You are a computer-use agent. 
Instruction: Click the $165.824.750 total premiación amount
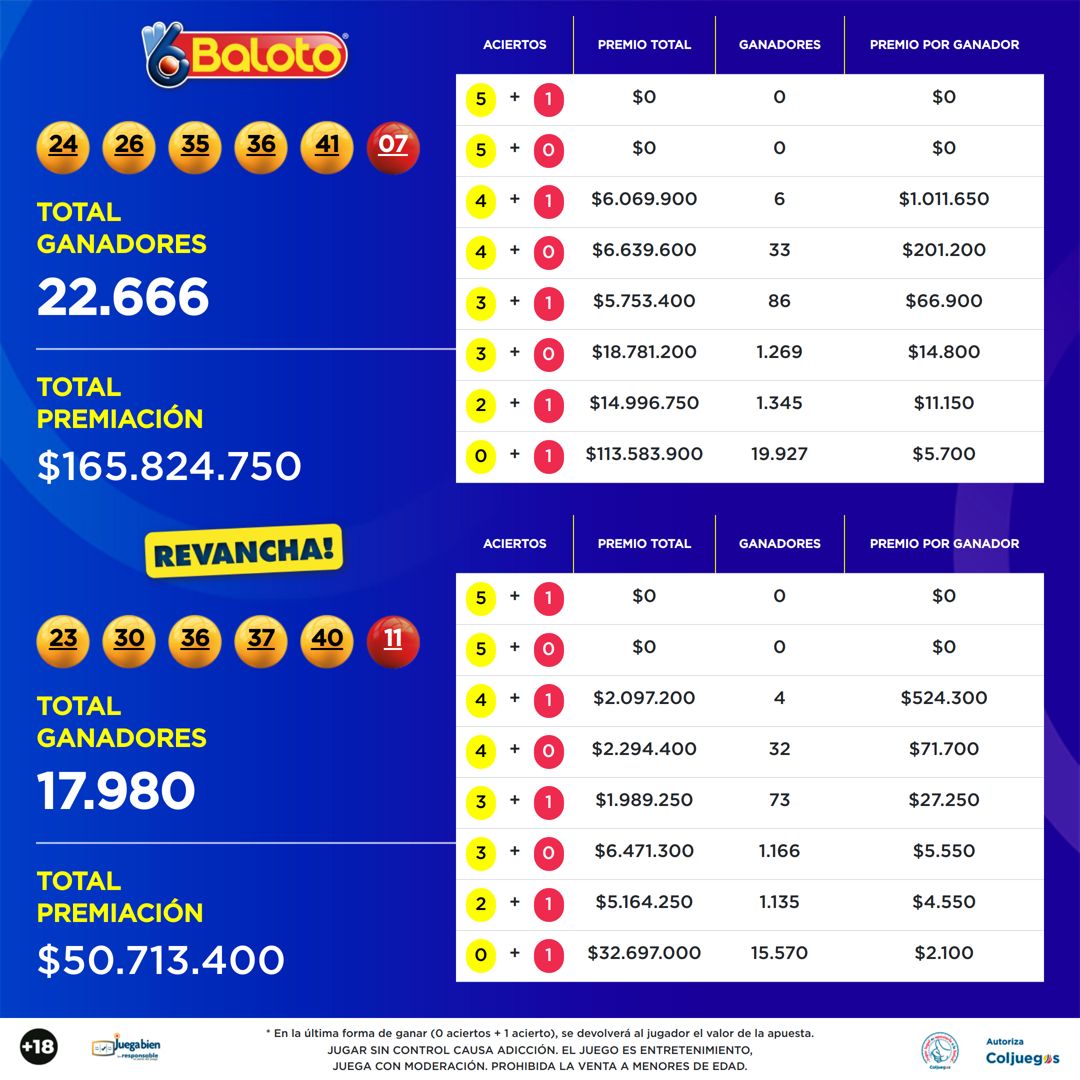point(169,466)
